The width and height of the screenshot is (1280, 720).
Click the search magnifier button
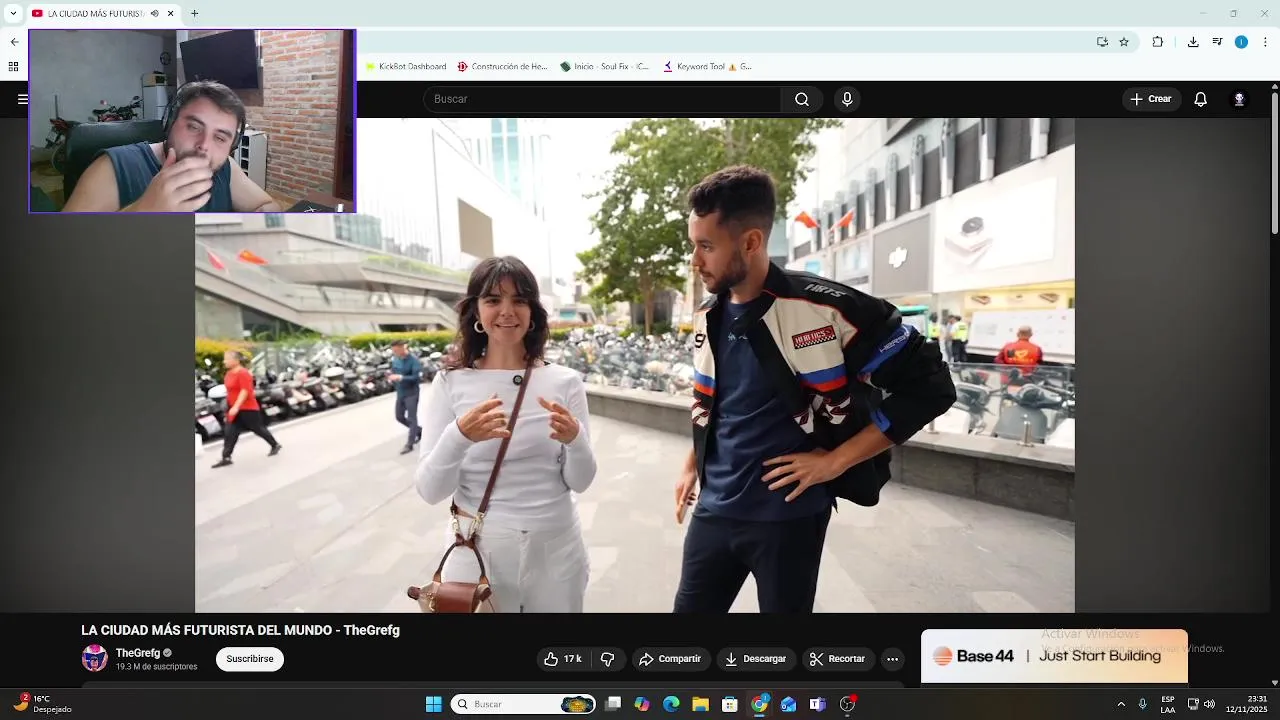802,99
